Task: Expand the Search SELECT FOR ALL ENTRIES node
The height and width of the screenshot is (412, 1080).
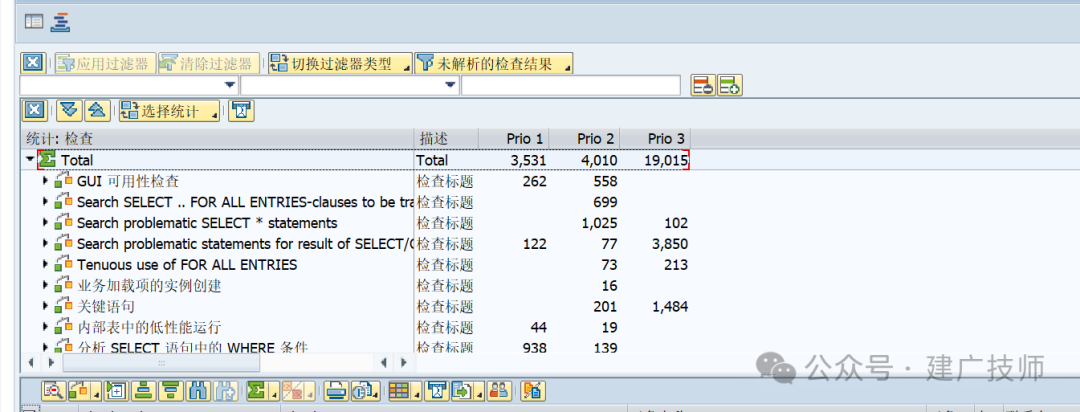Action: pos(46,202)
